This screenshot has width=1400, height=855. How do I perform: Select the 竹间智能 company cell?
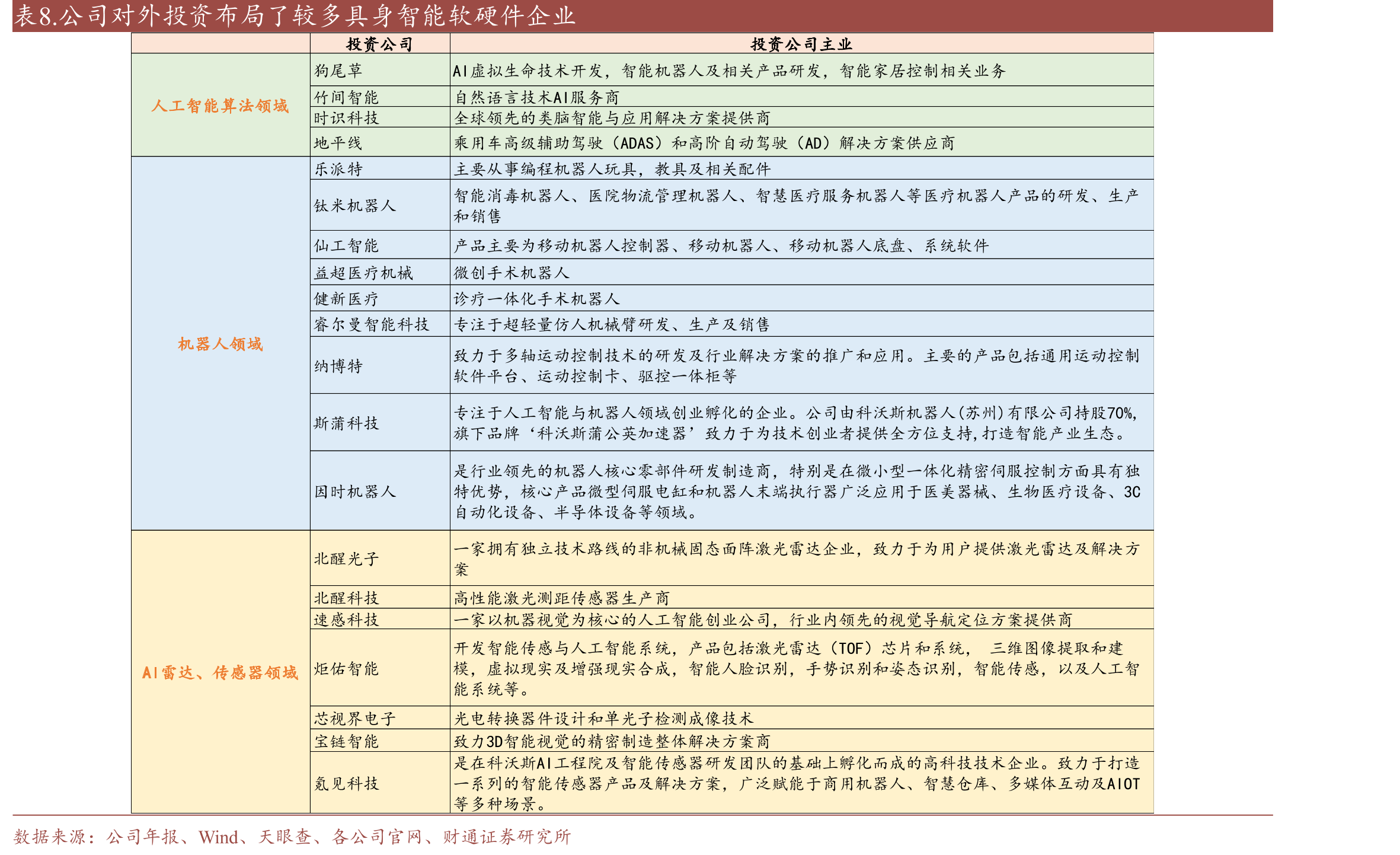point(380,97)
